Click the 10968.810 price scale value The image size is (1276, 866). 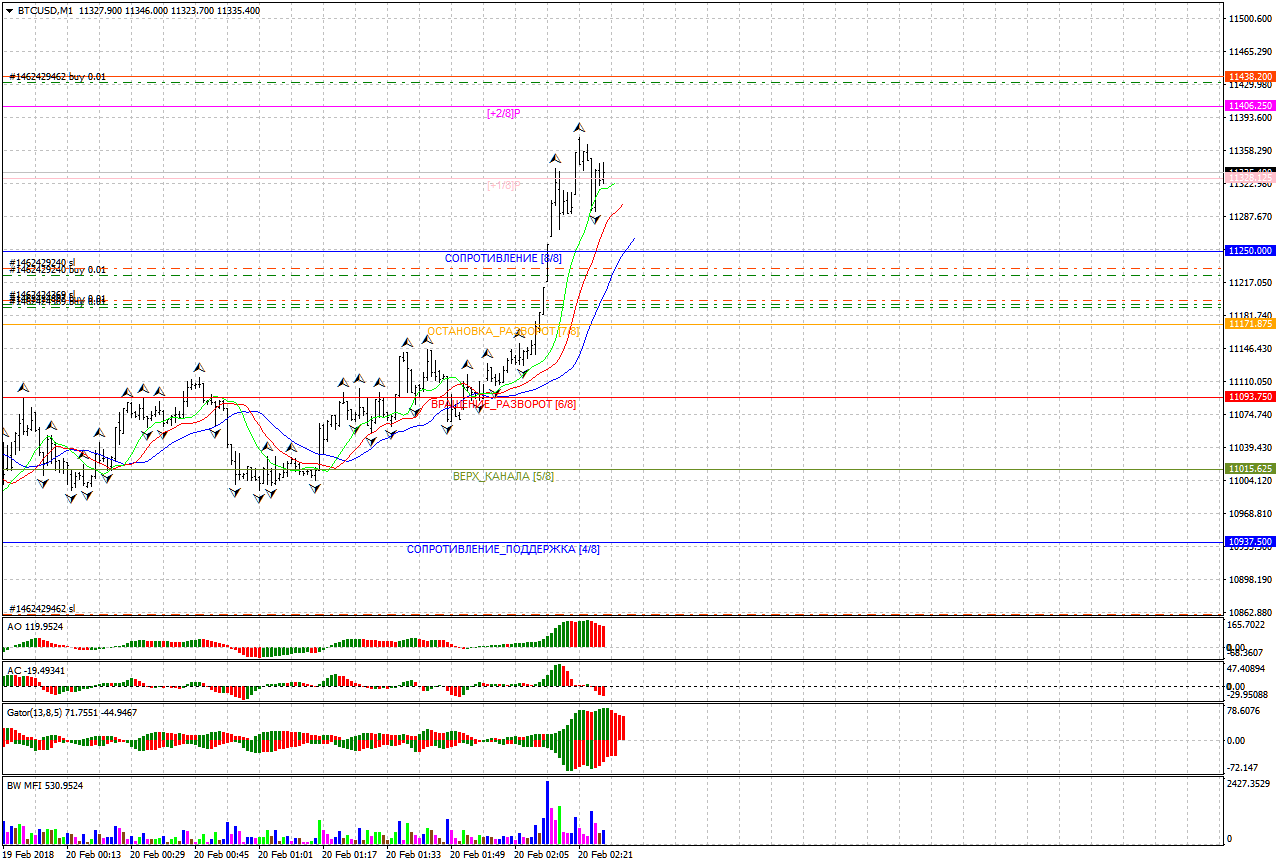click(x=1251, y=513)
